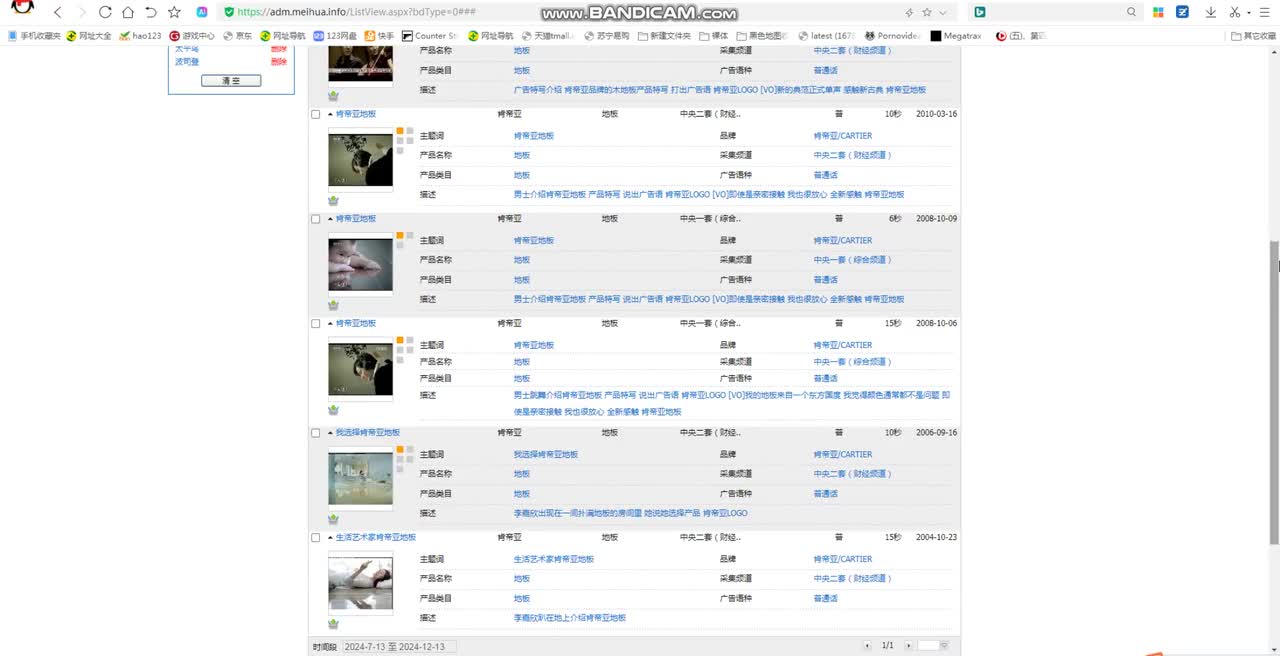Screen dimensions: 1280x656
Task: Open the 123网盘 bookmark
Action: (334, 36)
